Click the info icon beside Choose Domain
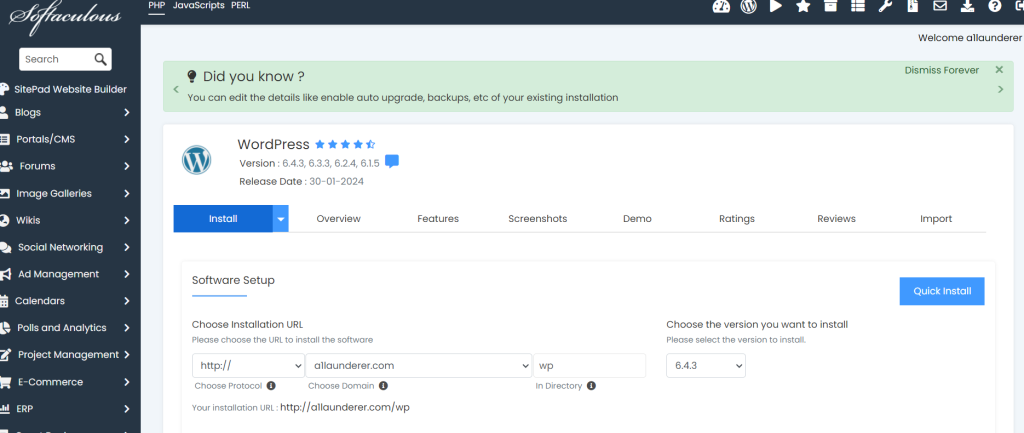The width and height of the screenshot is (1024, 433). pyautogui.click(x=383, y=386)
